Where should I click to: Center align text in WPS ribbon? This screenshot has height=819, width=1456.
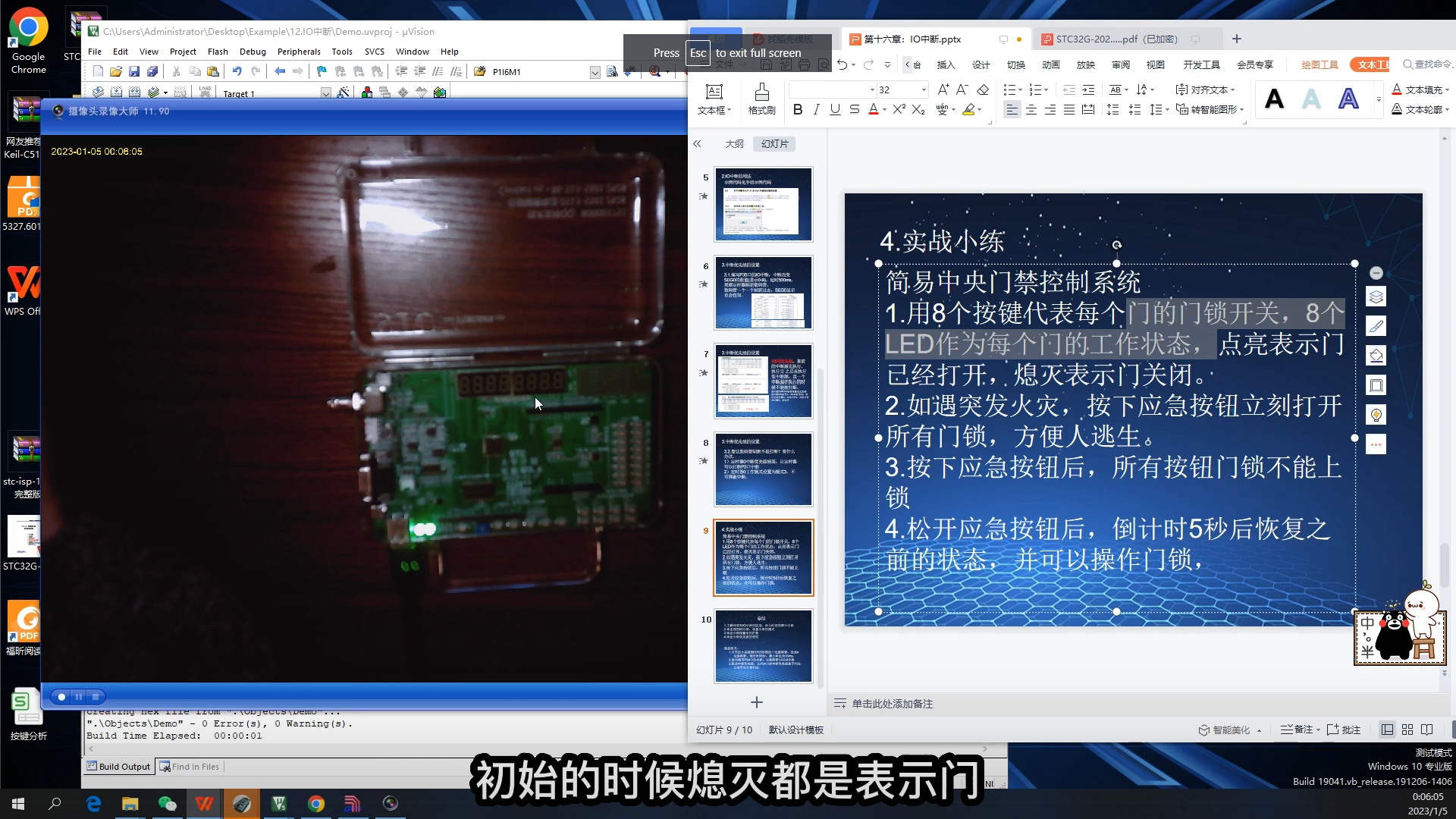click(1031, 109)
